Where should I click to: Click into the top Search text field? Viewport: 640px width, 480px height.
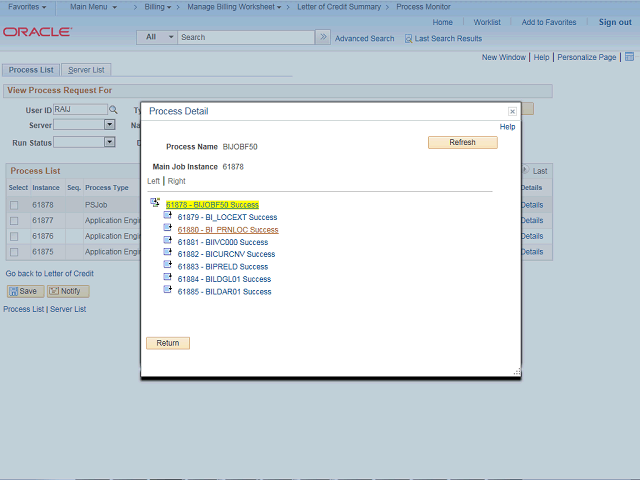(245, 37)
